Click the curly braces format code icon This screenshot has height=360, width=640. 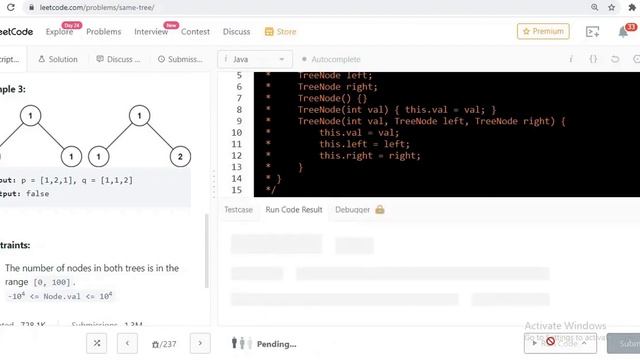coord(593,59)
